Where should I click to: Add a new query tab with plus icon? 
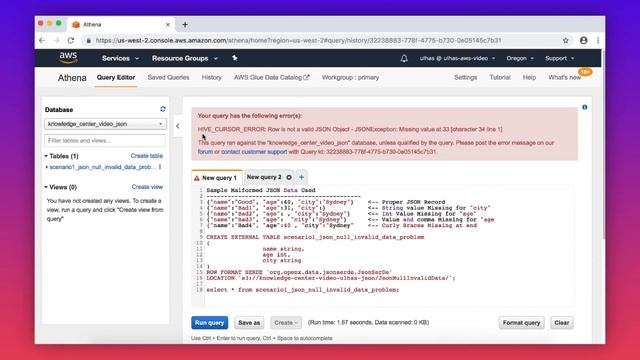click(x=301, y=177)
